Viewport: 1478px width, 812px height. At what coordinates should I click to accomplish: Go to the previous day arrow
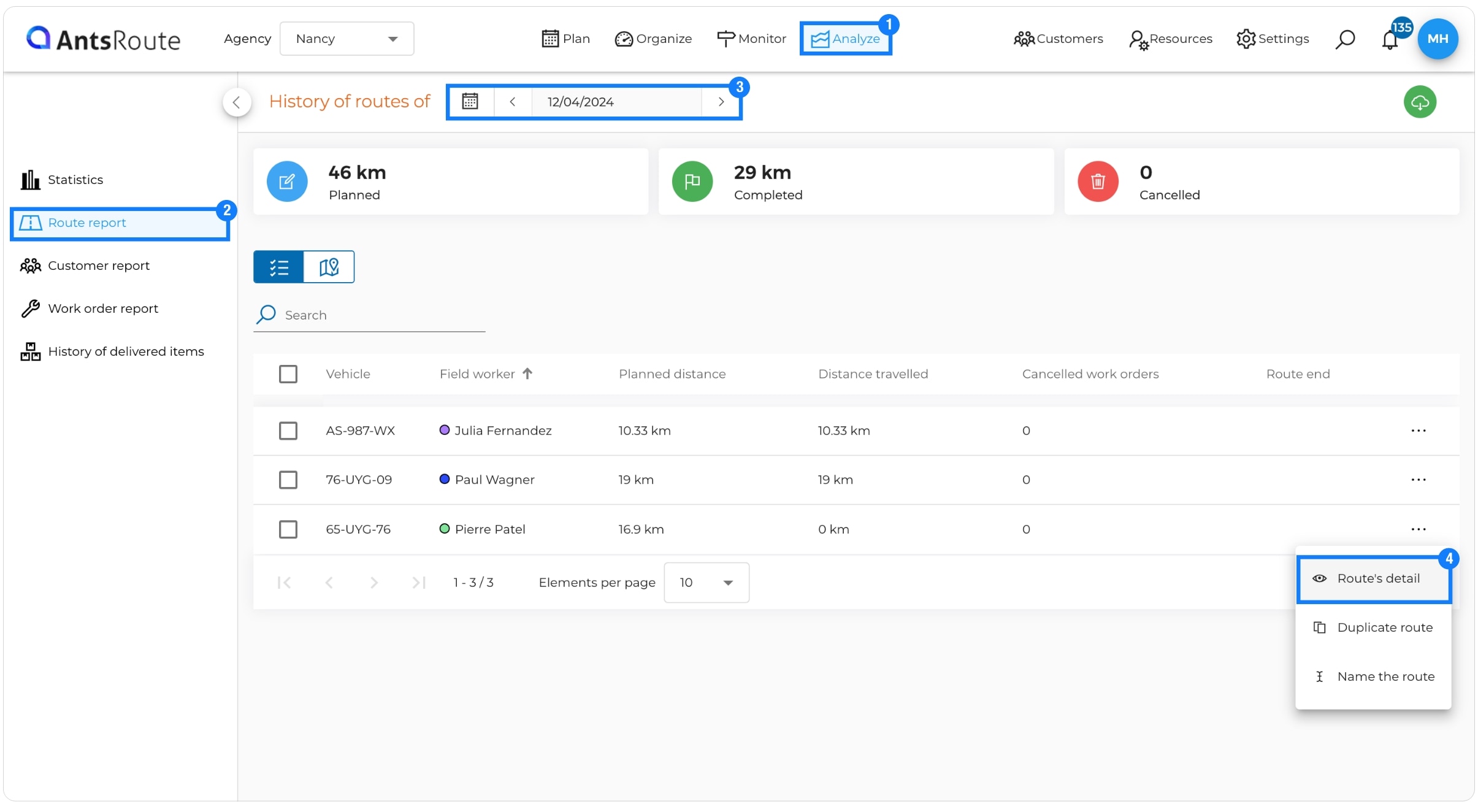coord(512,102)
